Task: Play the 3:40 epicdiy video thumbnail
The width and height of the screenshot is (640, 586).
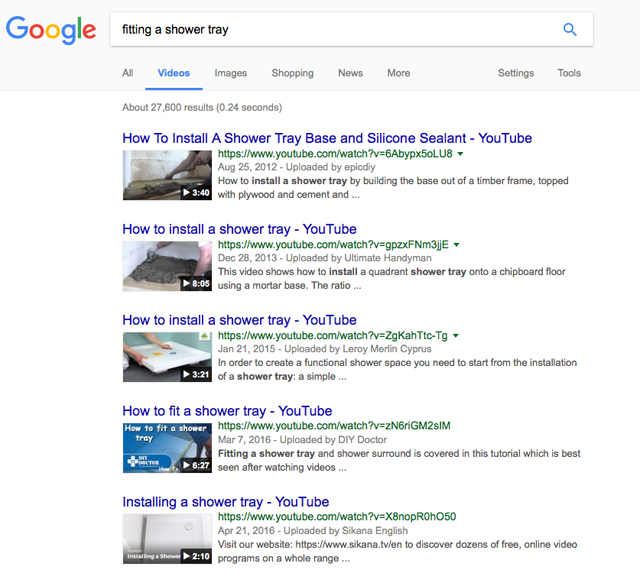Action: tap(167, 175)
